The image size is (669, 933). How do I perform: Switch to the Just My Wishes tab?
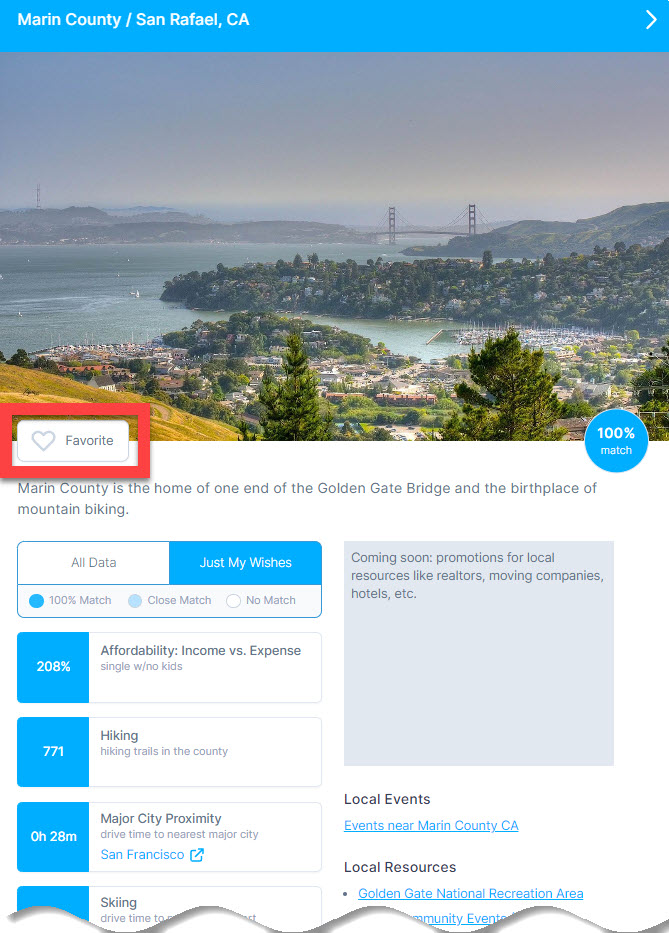tap(245, 563)
